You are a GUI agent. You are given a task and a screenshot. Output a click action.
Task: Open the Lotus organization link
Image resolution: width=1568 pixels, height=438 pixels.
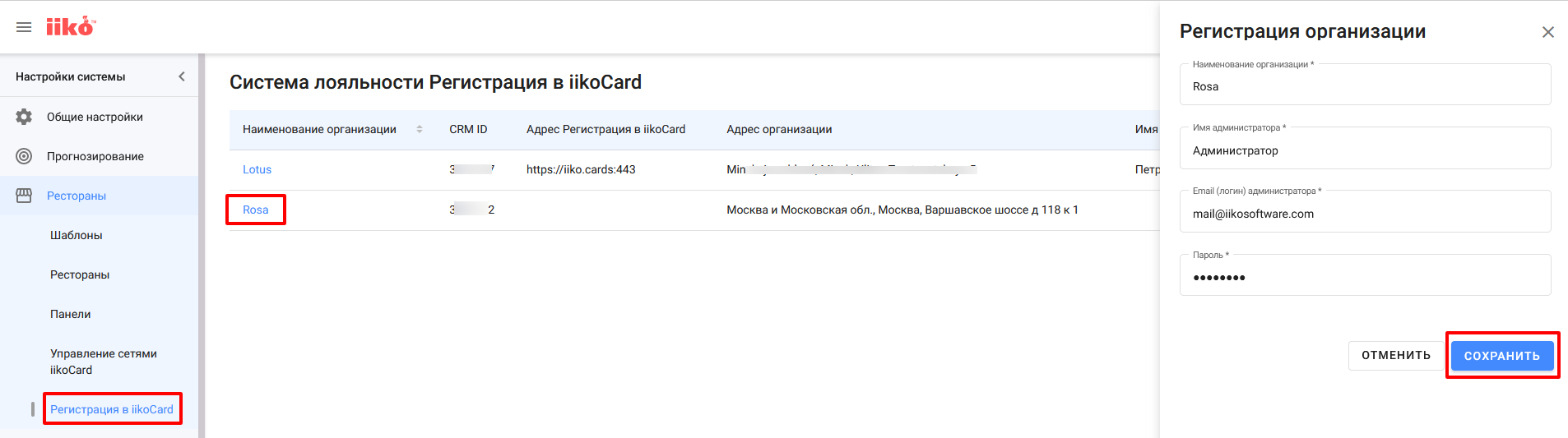(257, 169)
